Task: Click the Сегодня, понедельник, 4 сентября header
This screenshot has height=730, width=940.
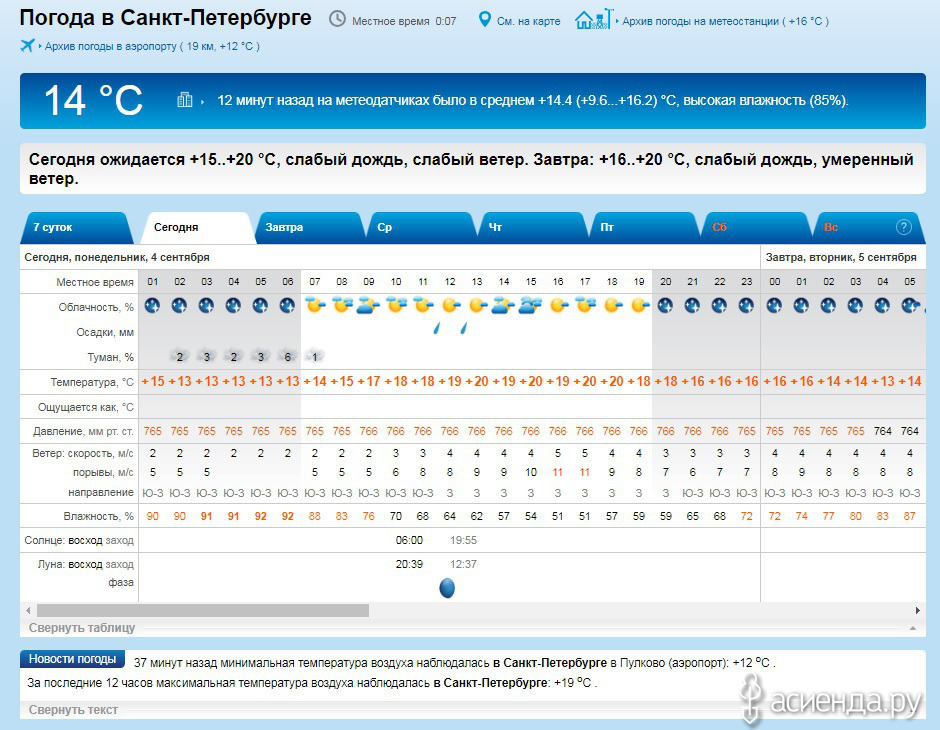Action: (x=117, y=257)
